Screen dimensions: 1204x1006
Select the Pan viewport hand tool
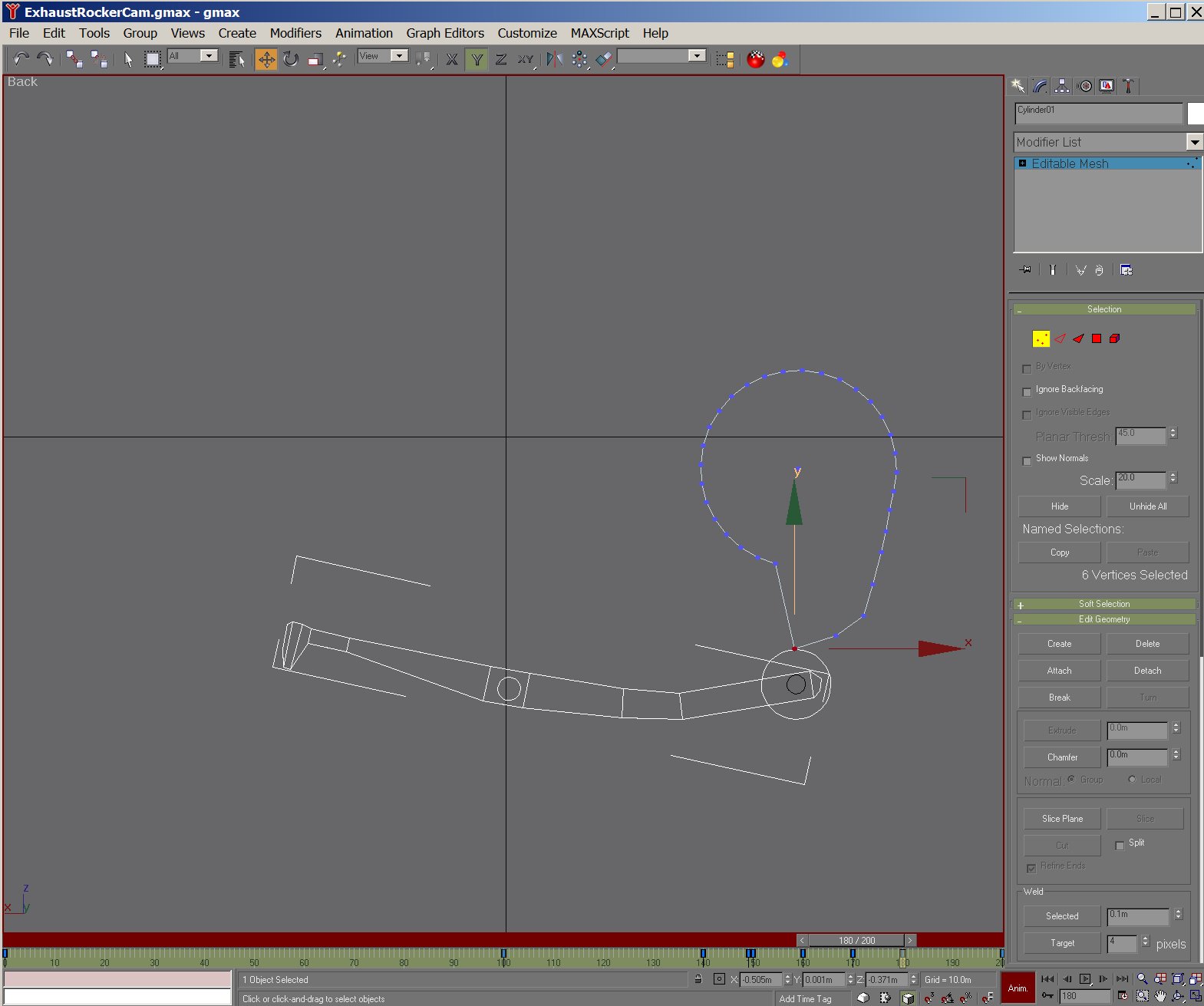point(1160,996)
